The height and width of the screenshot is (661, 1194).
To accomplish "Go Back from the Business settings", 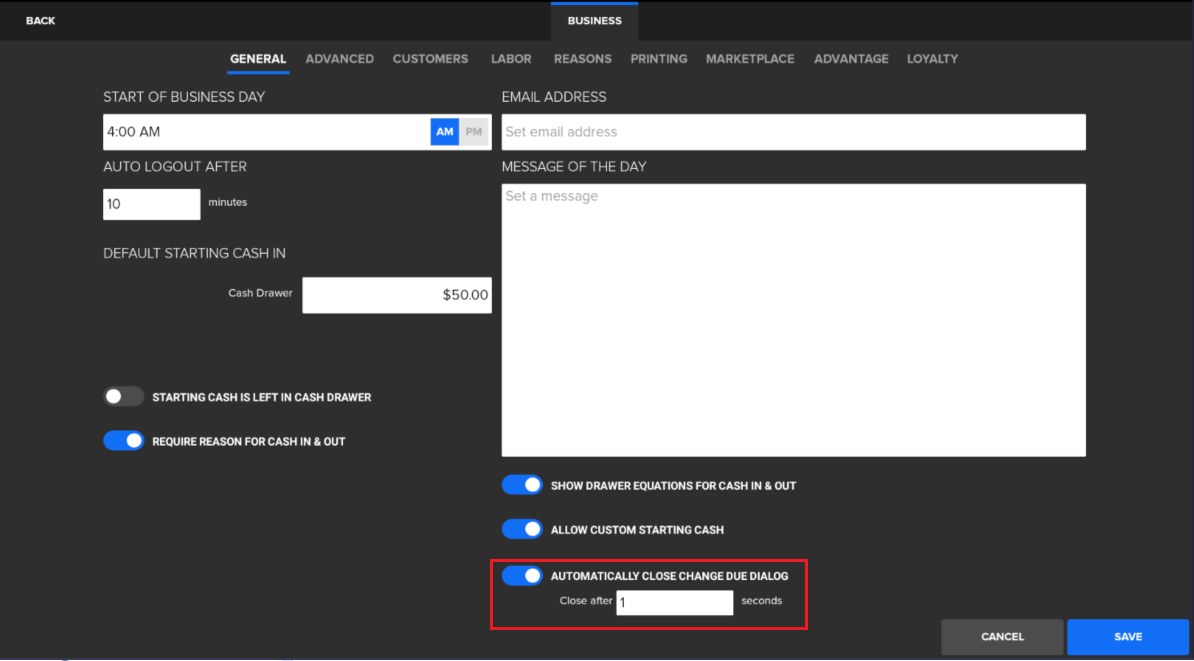I will [41, 21].
